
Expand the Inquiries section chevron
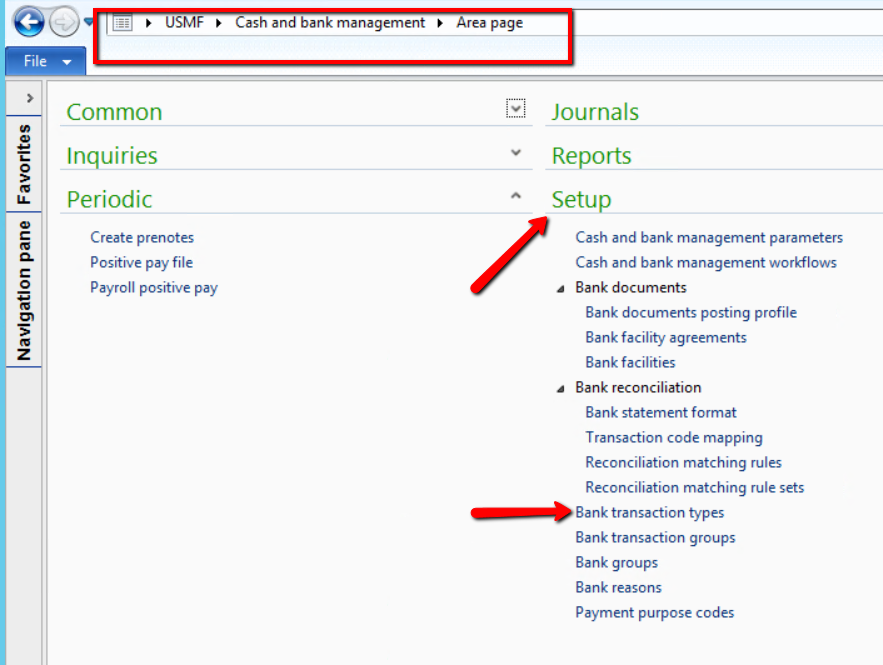click(515, 154)
